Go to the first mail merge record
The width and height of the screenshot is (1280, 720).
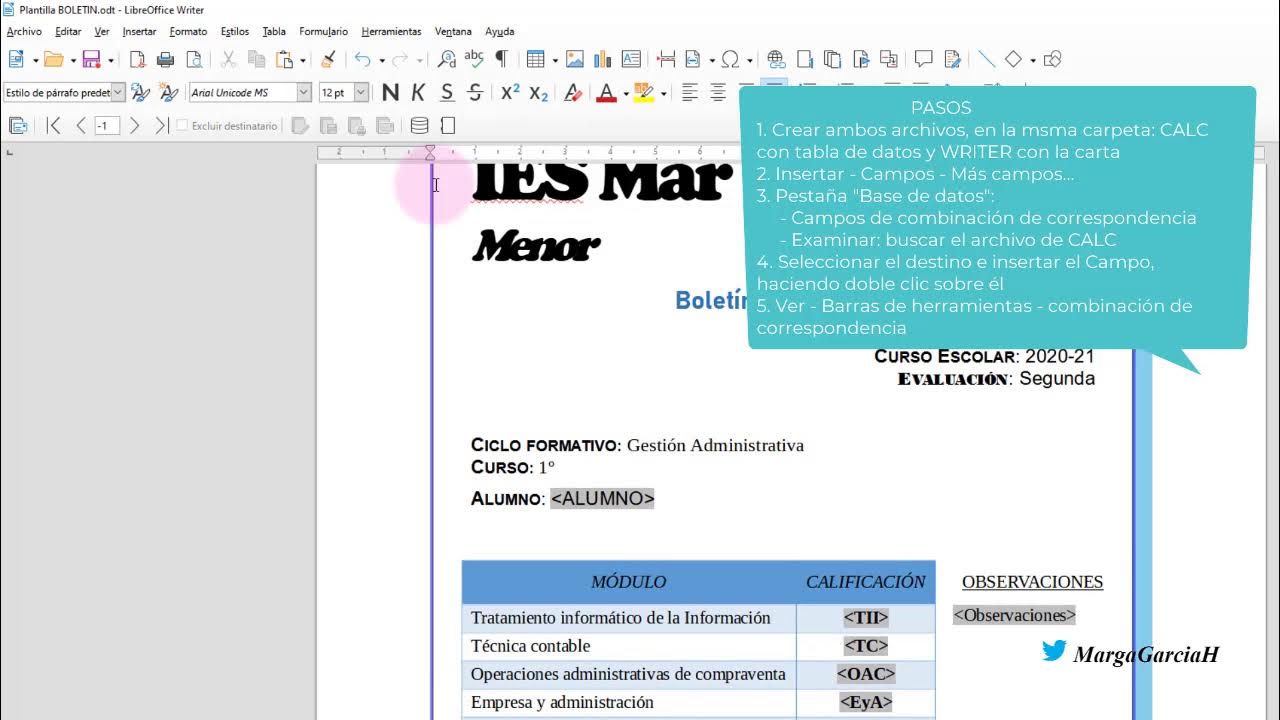[54, 126]
